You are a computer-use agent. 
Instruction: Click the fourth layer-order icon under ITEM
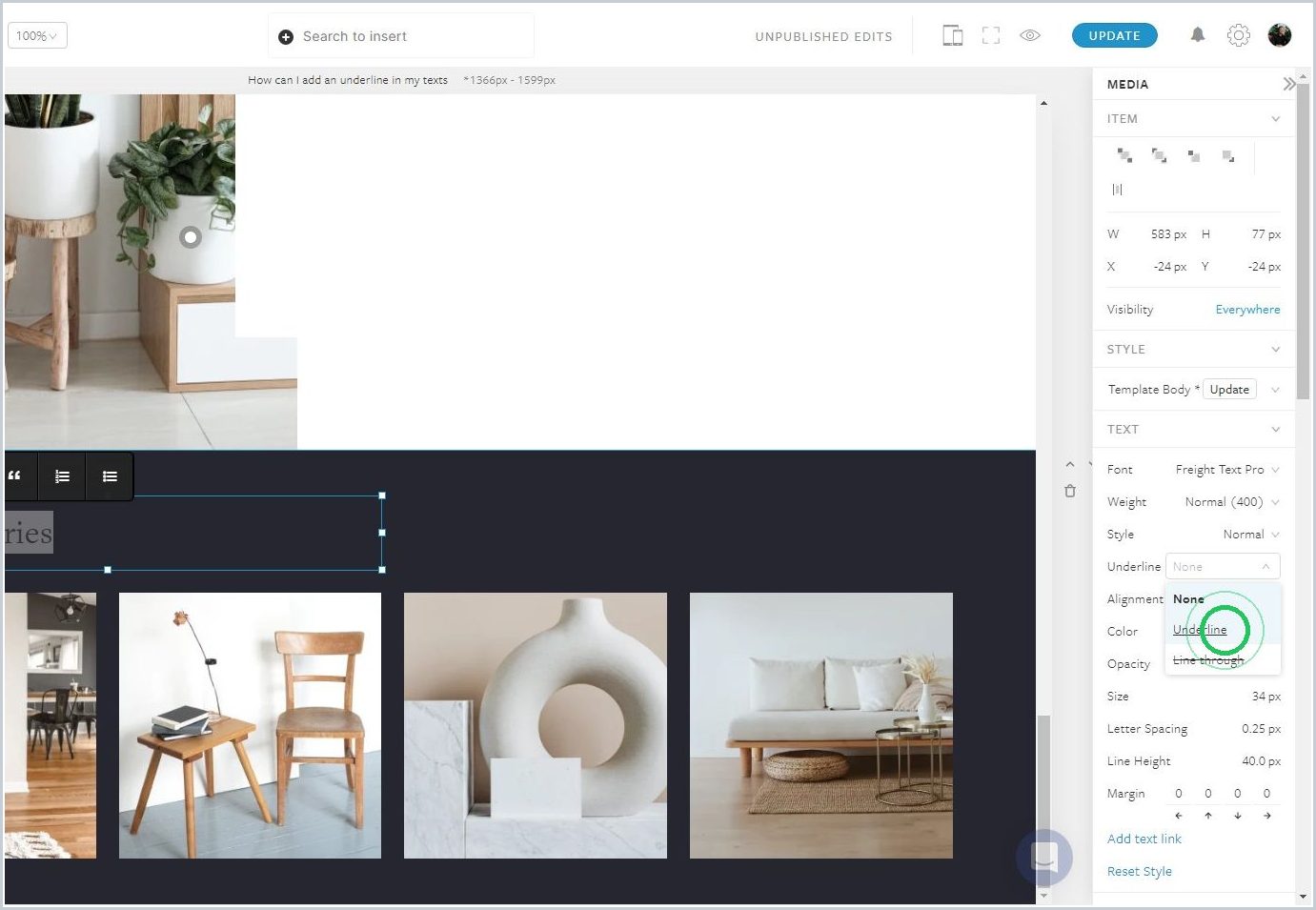pyautogui.click(x=1228, y=155)
